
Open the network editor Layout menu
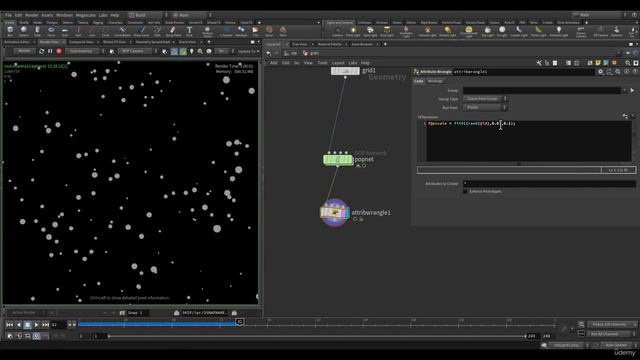point(338,63)
